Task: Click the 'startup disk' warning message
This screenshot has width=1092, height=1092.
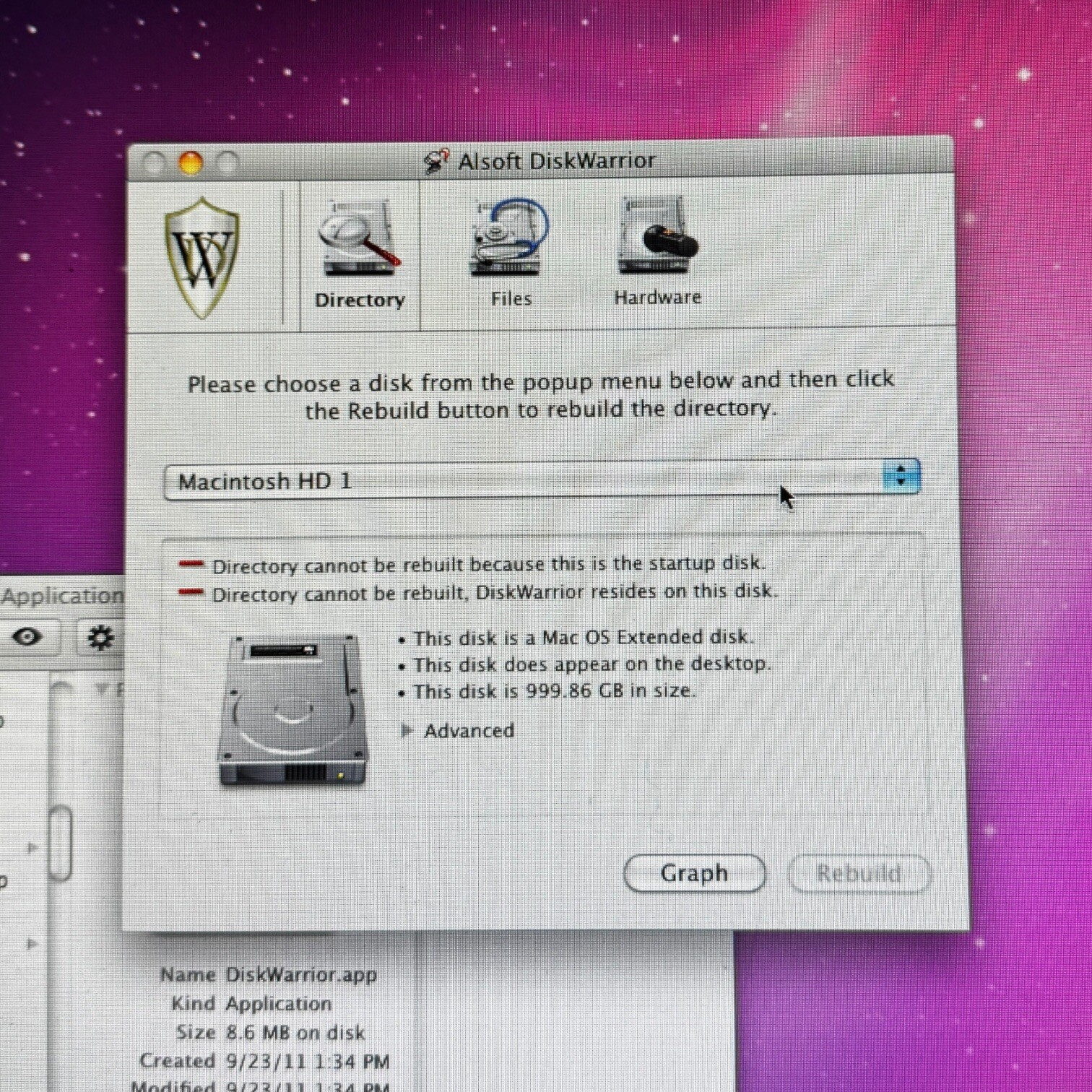Action: click(488, 564)
